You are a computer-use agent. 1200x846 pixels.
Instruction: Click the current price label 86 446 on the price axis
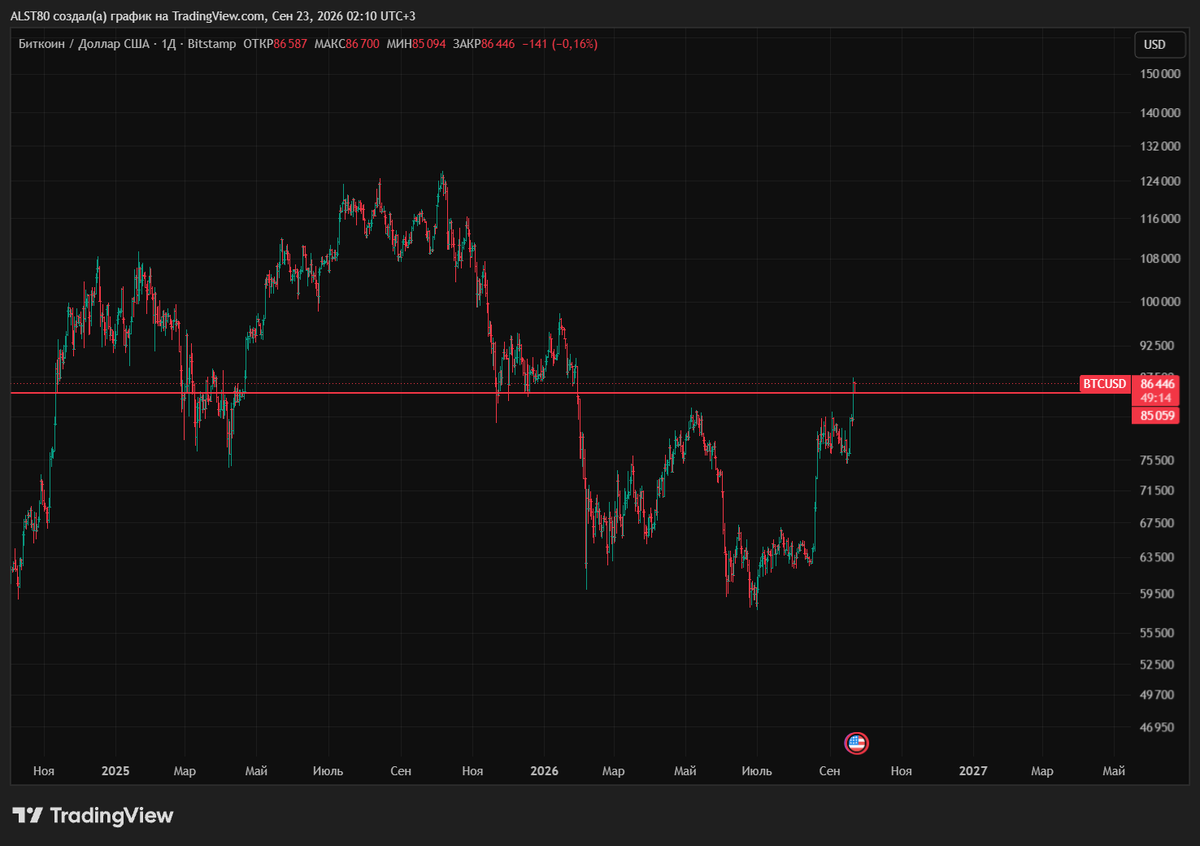pyautogui.click(x=1155, y=384)
